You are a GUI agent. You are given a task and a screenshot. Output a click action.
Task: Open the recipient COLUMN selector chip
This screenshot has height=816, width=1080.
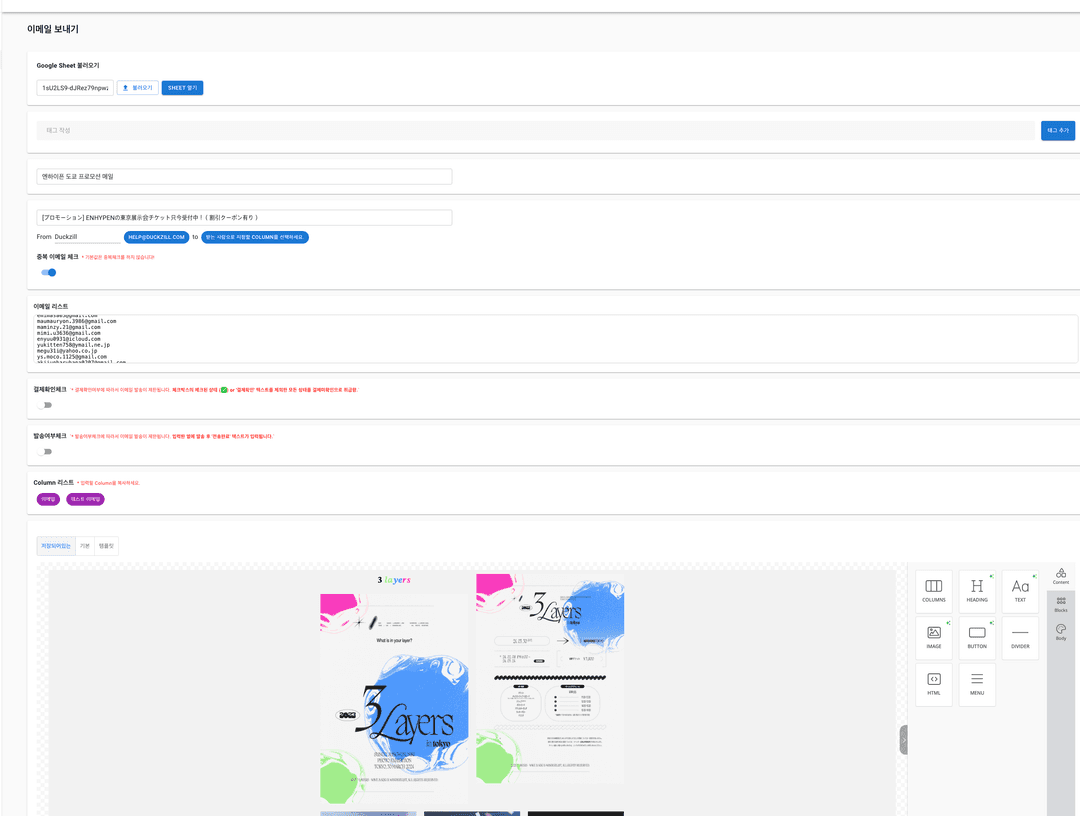click(255, 237)
